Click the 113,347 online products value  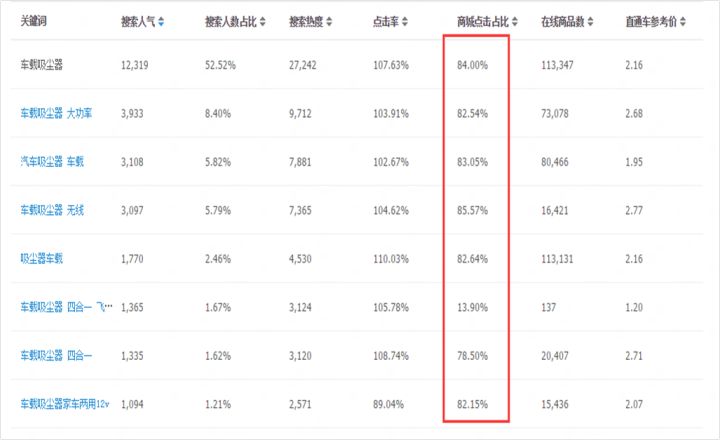click(x=559, y=65)
